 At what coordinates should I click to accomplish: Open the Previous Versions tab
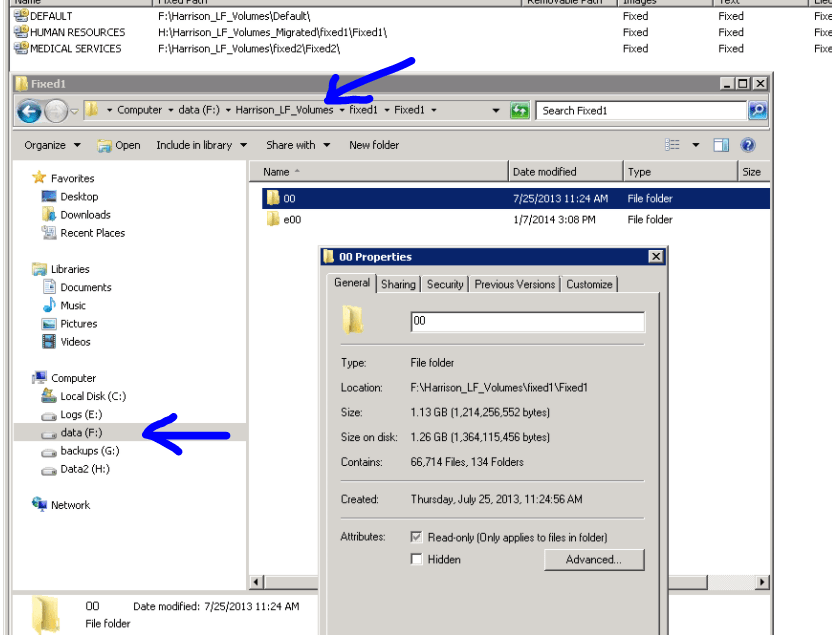(x=513, y=284)
